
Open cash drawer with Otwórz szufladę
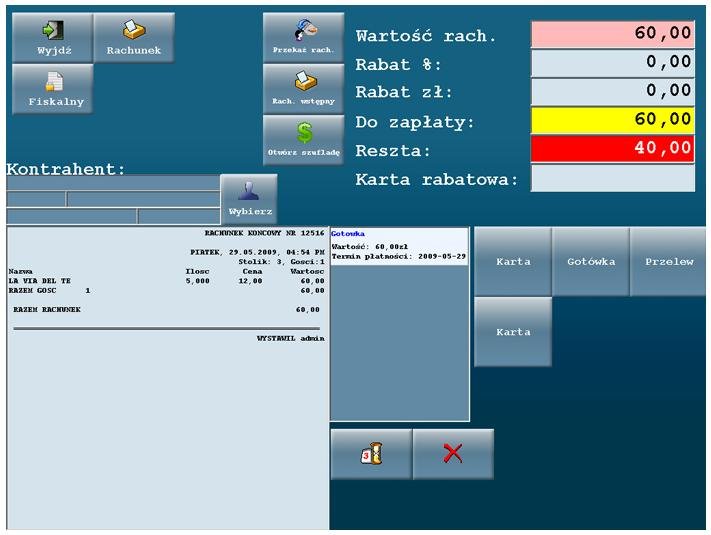[x=303, y=140]
